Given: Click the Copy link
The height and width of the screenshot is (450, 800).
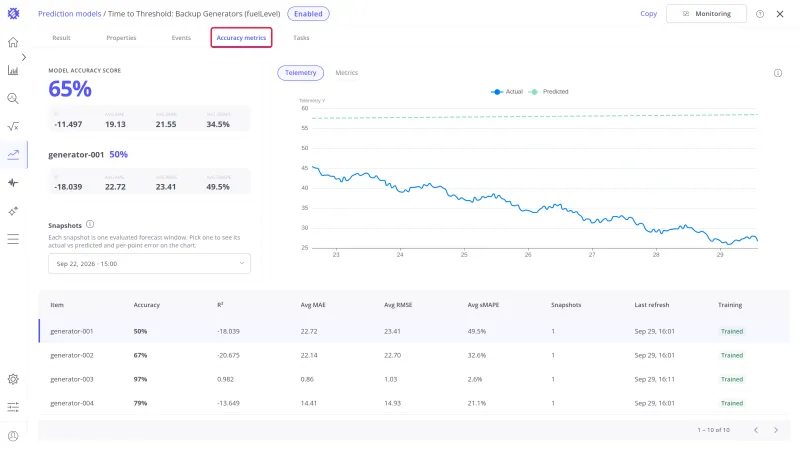Looking at the screenshot, I should [648, 14].
